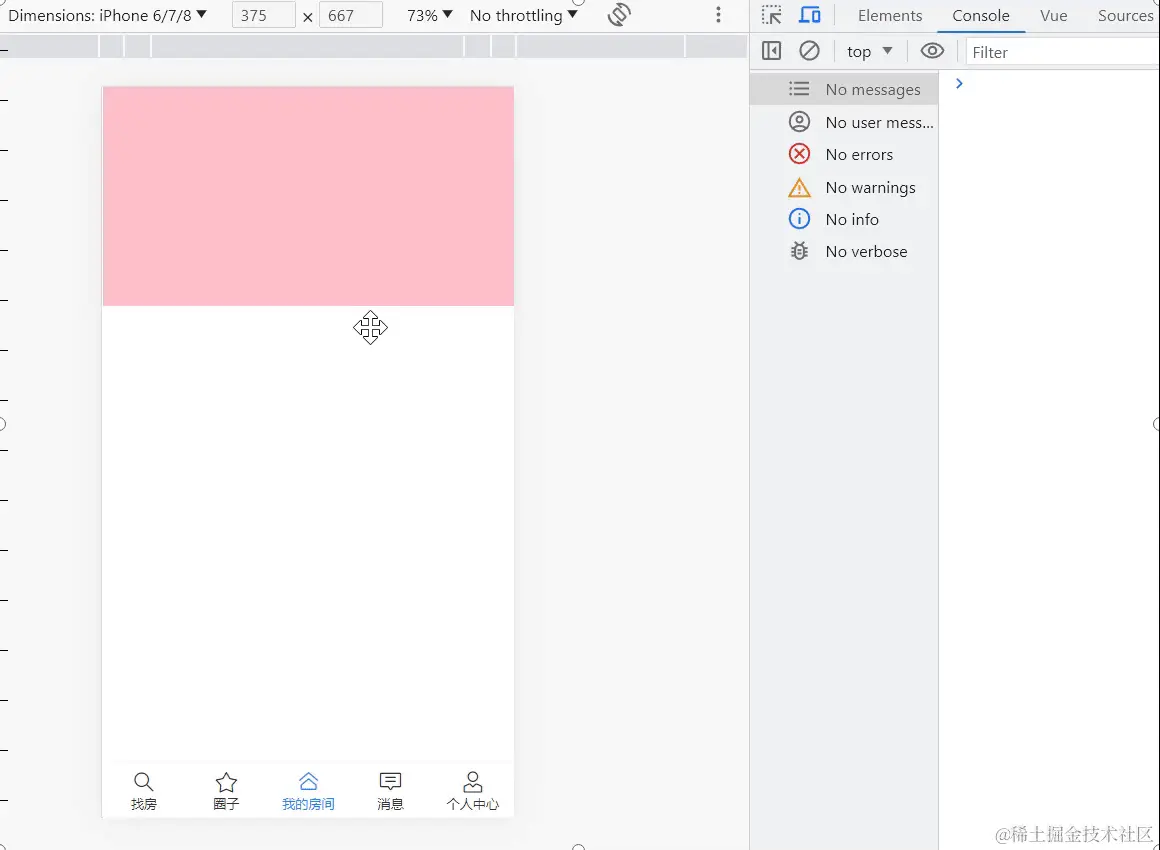Switch to the Vue tab
1160x850 pixels.
pyautogui.click(x=1053, y=16)
